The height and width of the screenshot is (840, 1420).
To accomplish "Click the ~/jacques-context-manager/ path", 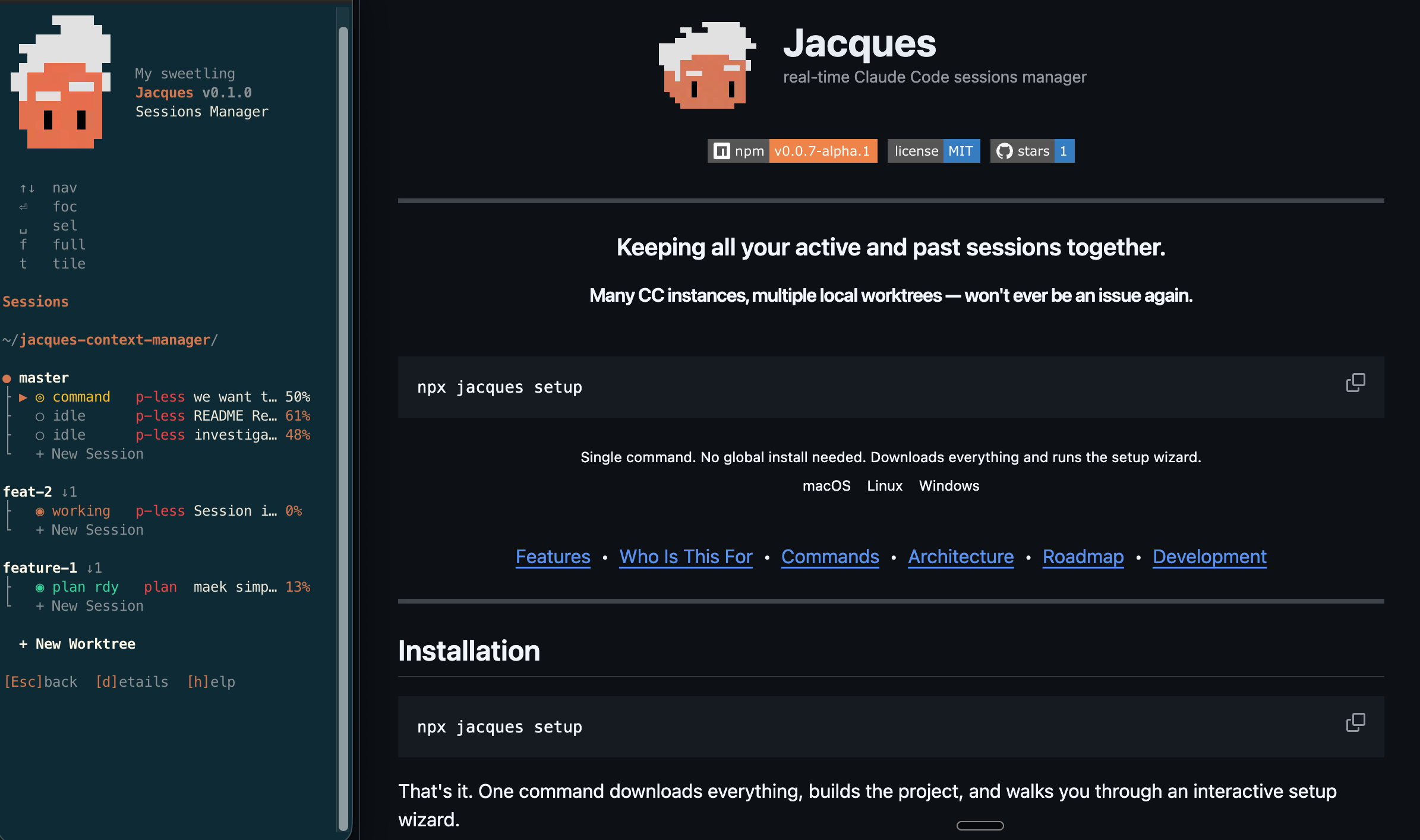I will (110, 340).
